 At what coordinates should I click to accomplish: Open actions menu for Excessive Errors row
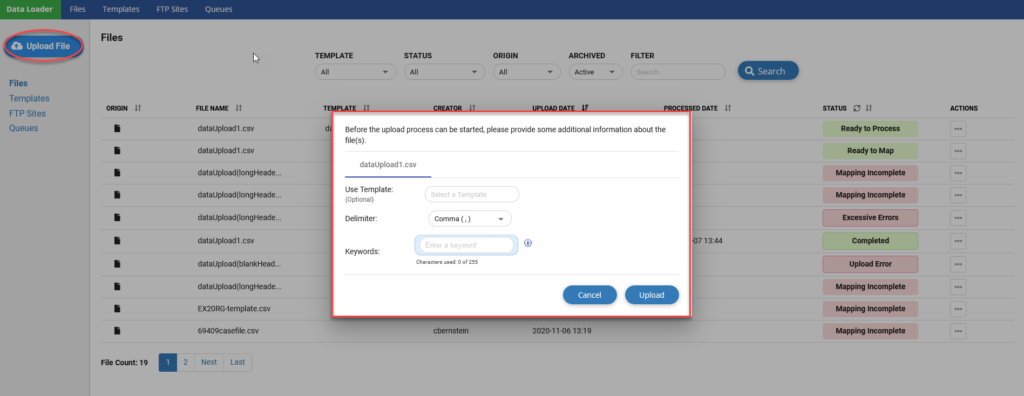(x=958, y=218)
